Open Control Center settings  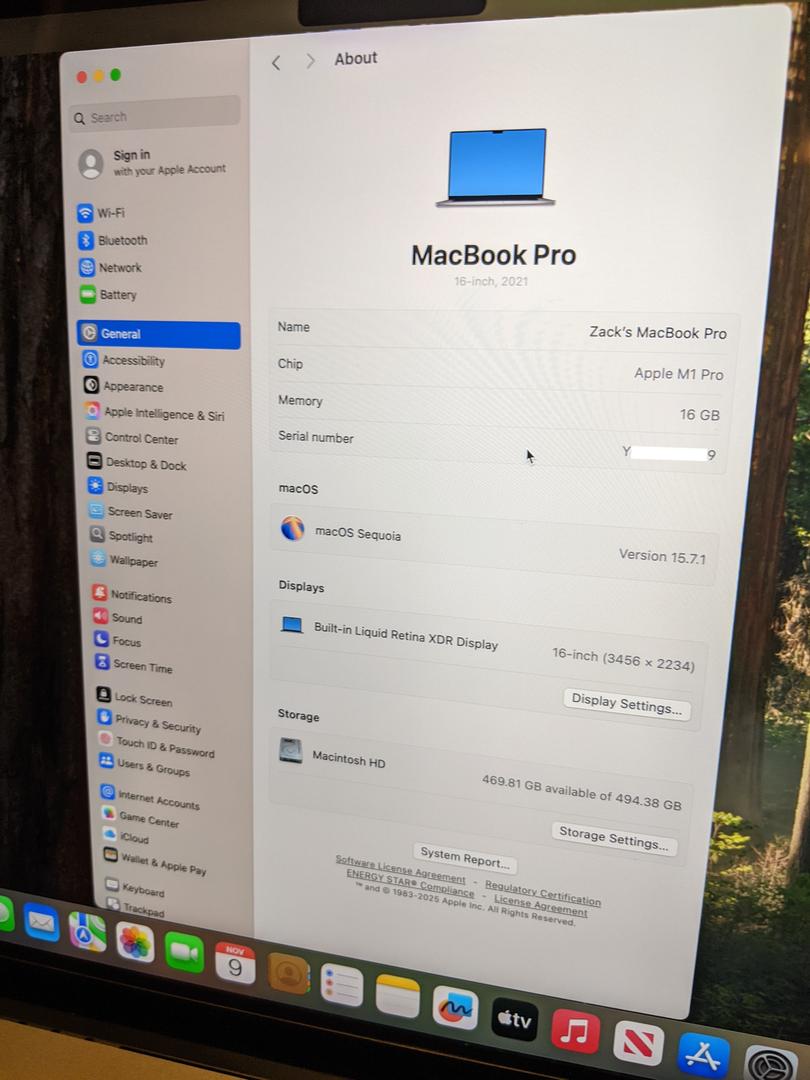click(x=132, y=438)
